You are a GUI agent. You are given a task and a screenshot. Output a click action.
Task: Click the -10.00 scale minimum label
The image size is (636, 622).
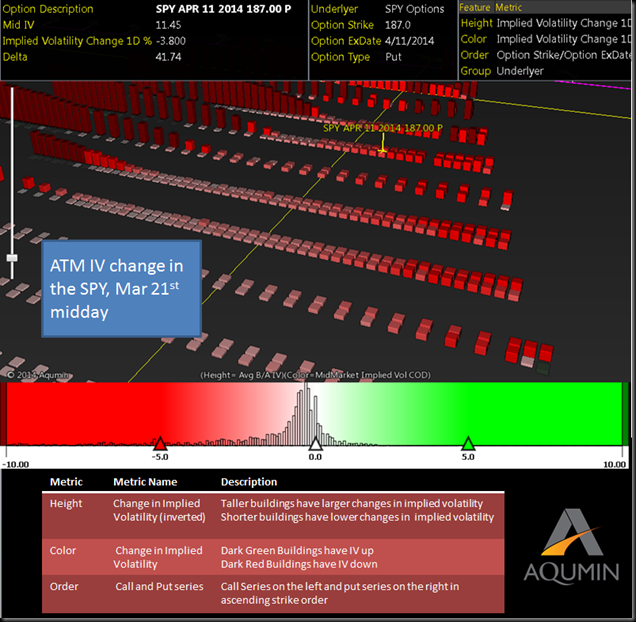tap(16, 465)
